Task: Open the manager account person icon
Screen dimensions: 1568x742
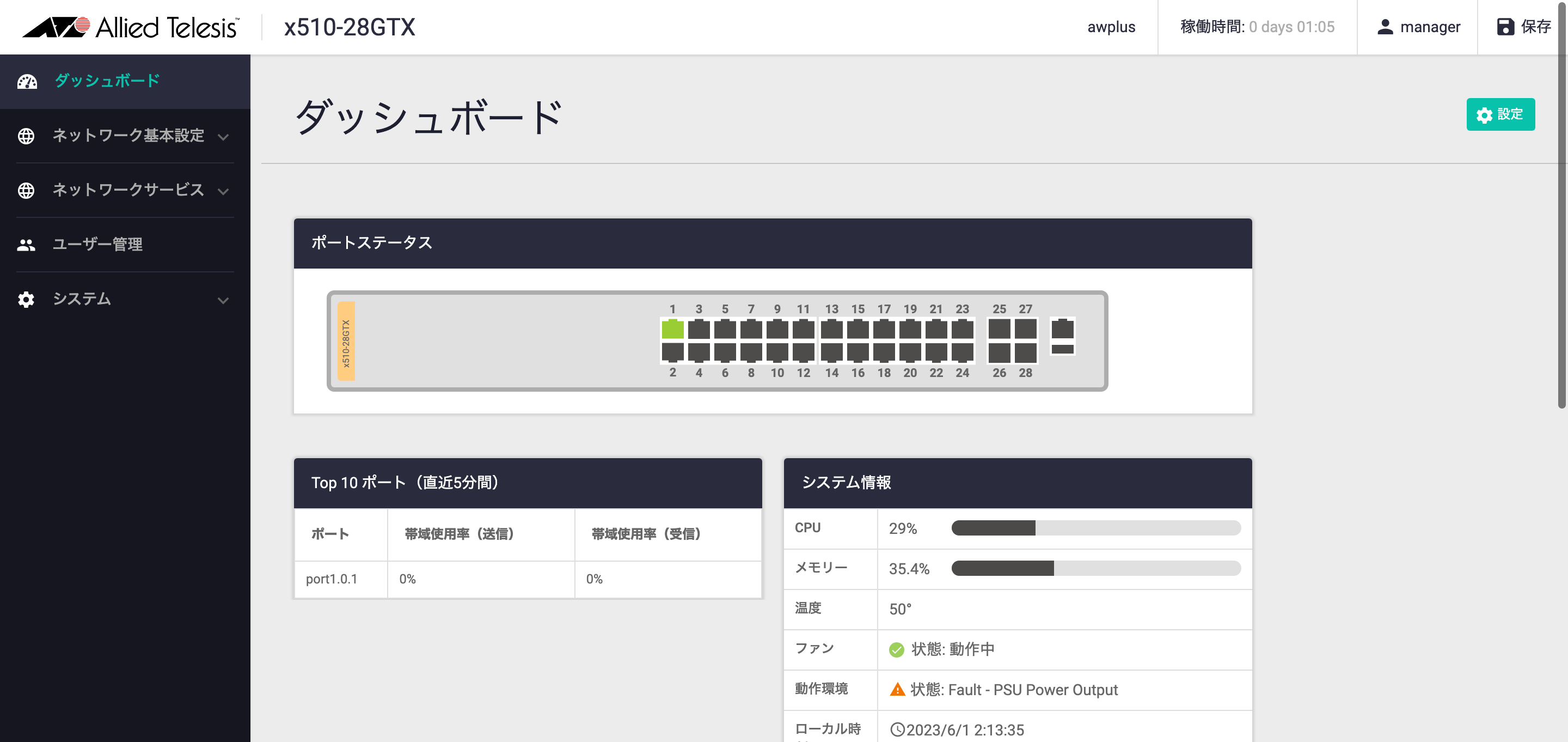Action: 1386,27
